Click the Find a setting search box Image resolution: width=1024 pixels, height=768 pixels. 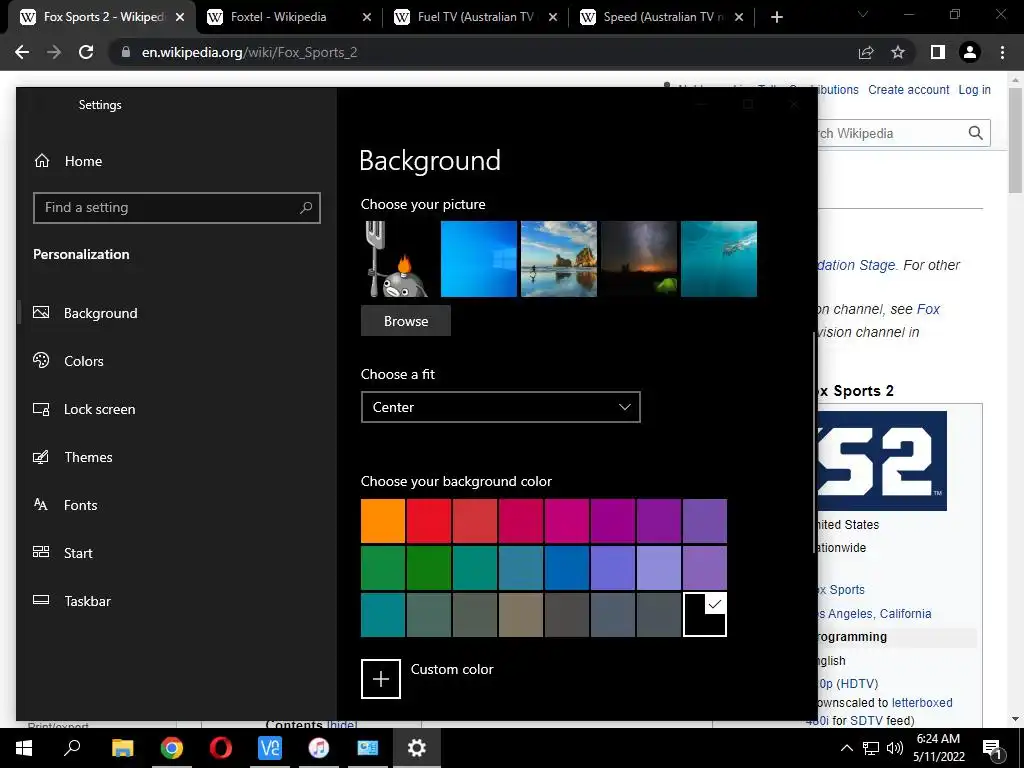(176, 208)
